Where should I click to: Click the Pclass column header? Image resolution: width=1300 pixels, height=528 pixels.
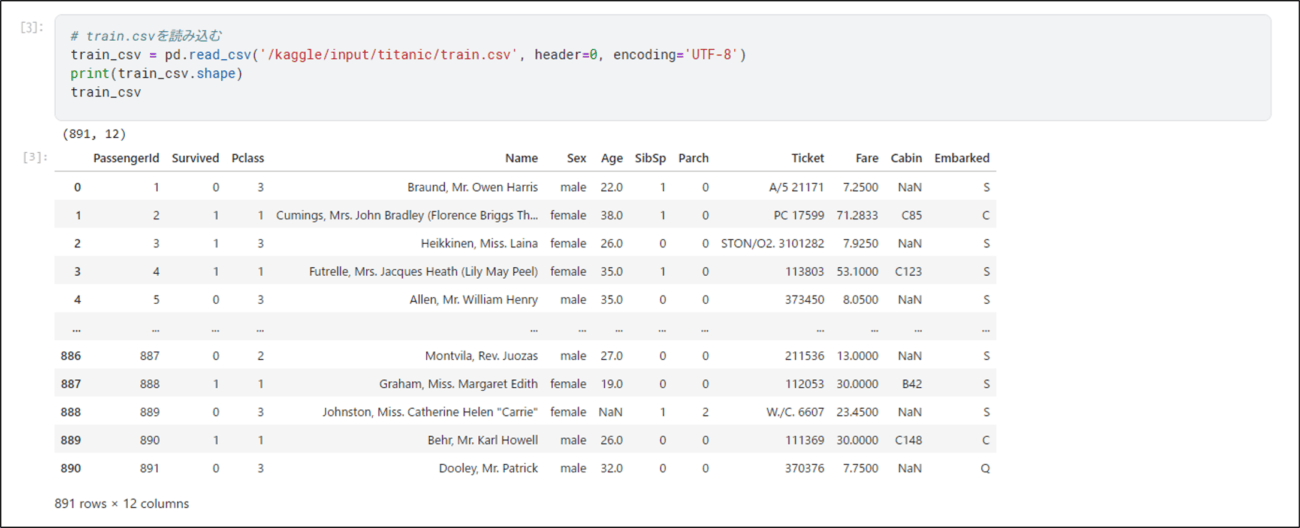(247, 158)
